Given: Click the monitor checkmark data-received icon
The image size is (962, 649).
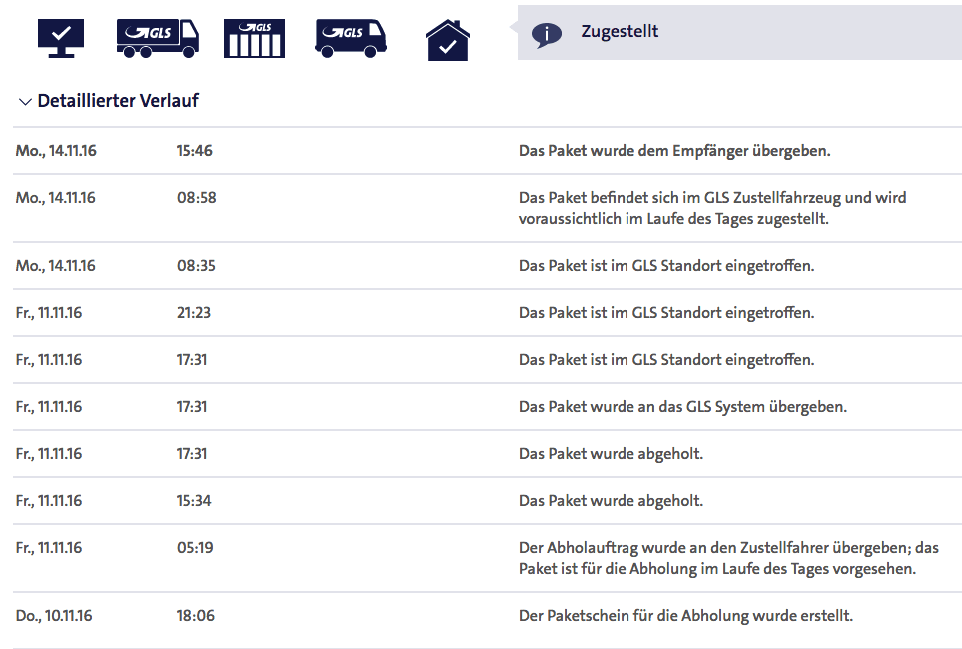Looking at the screenshot, I should point(61,38).
